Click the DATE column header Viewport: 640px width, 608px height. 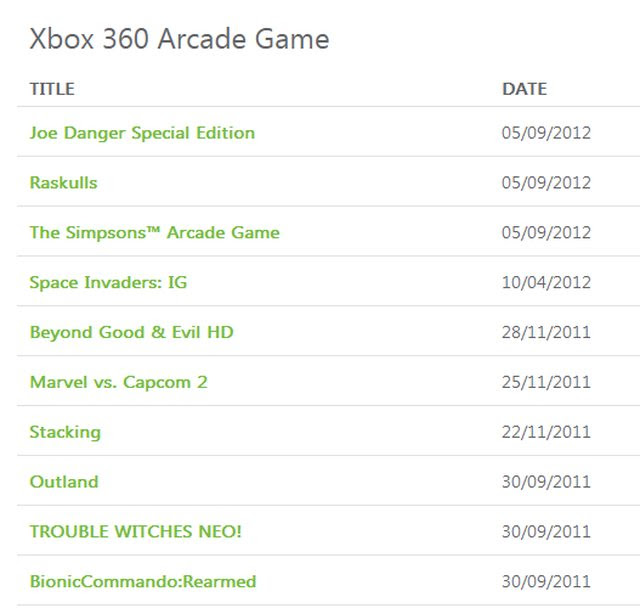[524, 89]
